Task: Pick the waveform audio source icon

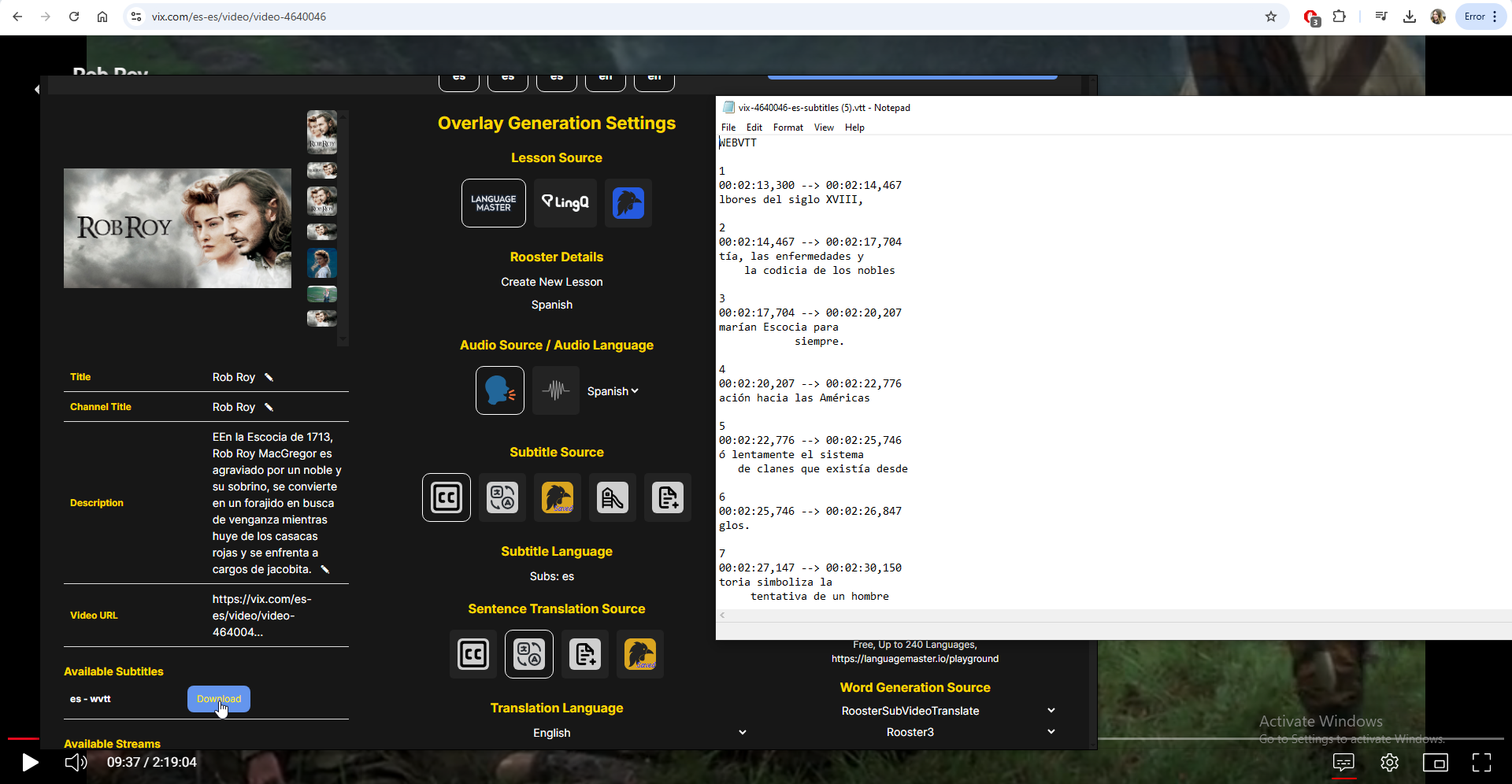Action: [x=555, y=390]
